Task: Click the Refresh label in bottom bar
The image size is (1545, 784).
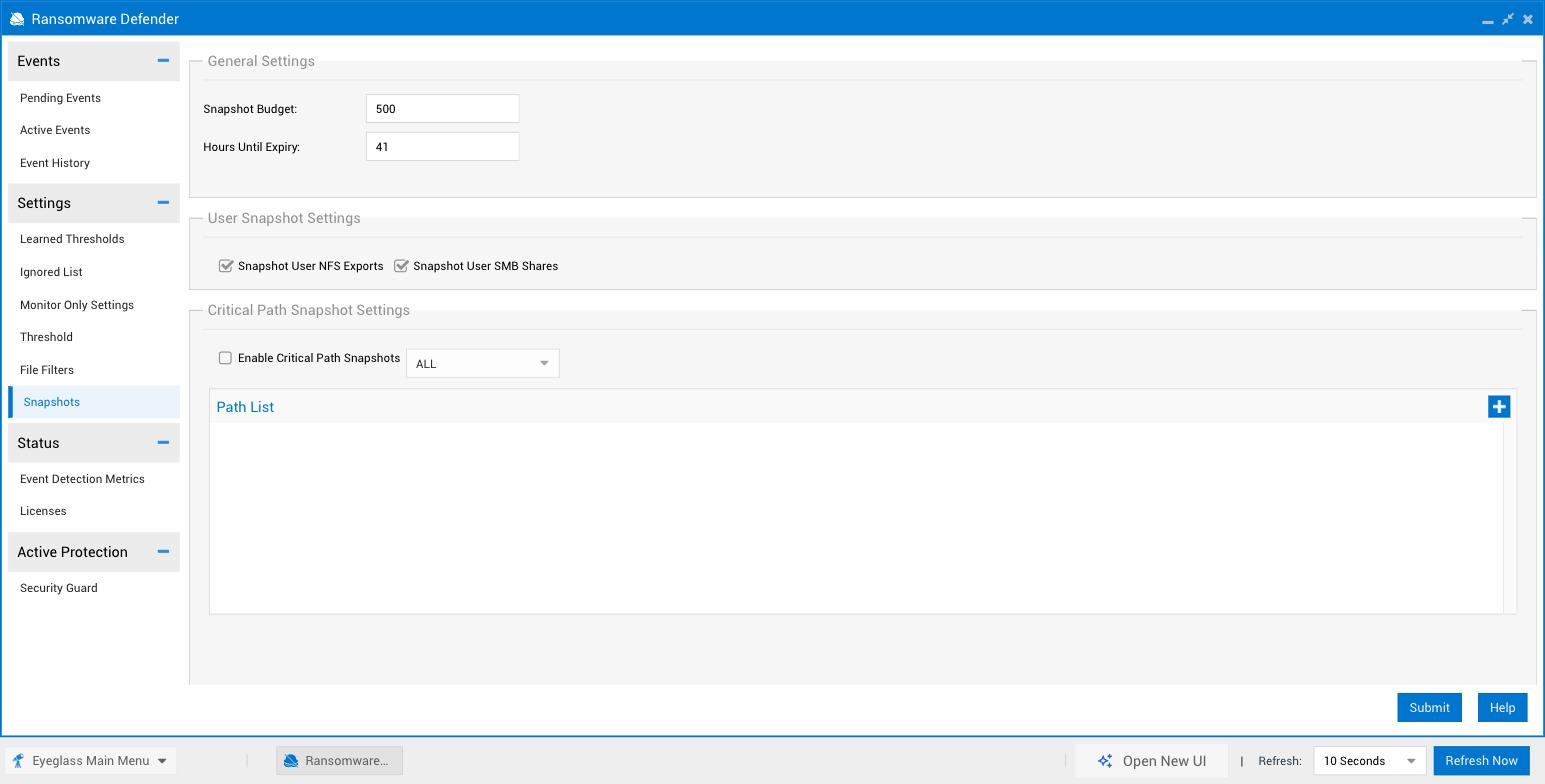Action: 1279,761
